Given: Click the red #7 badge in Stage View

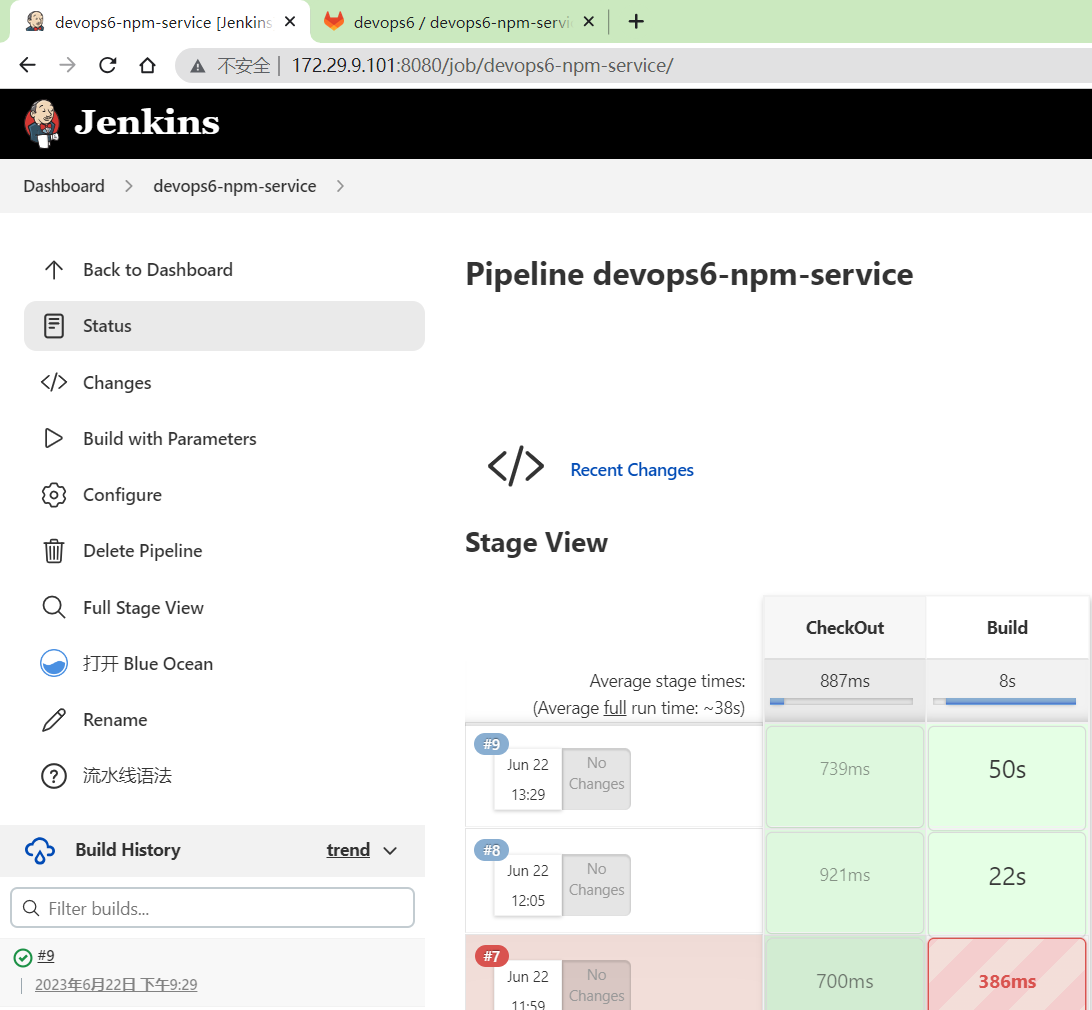Looking at the screenshot, I should [492, 956].
